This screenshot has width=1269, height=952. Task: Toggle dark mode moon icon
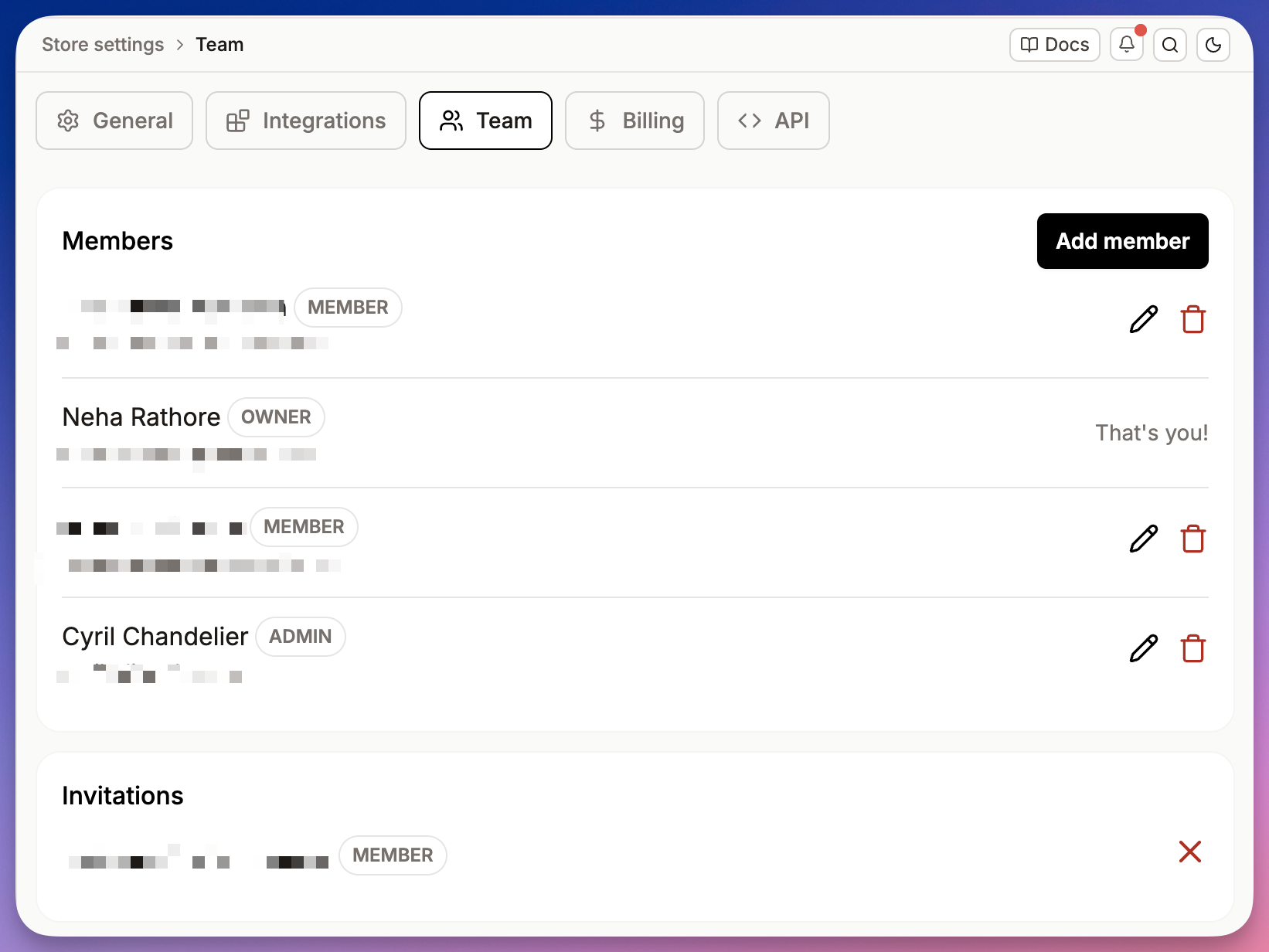pos(1213,45)
